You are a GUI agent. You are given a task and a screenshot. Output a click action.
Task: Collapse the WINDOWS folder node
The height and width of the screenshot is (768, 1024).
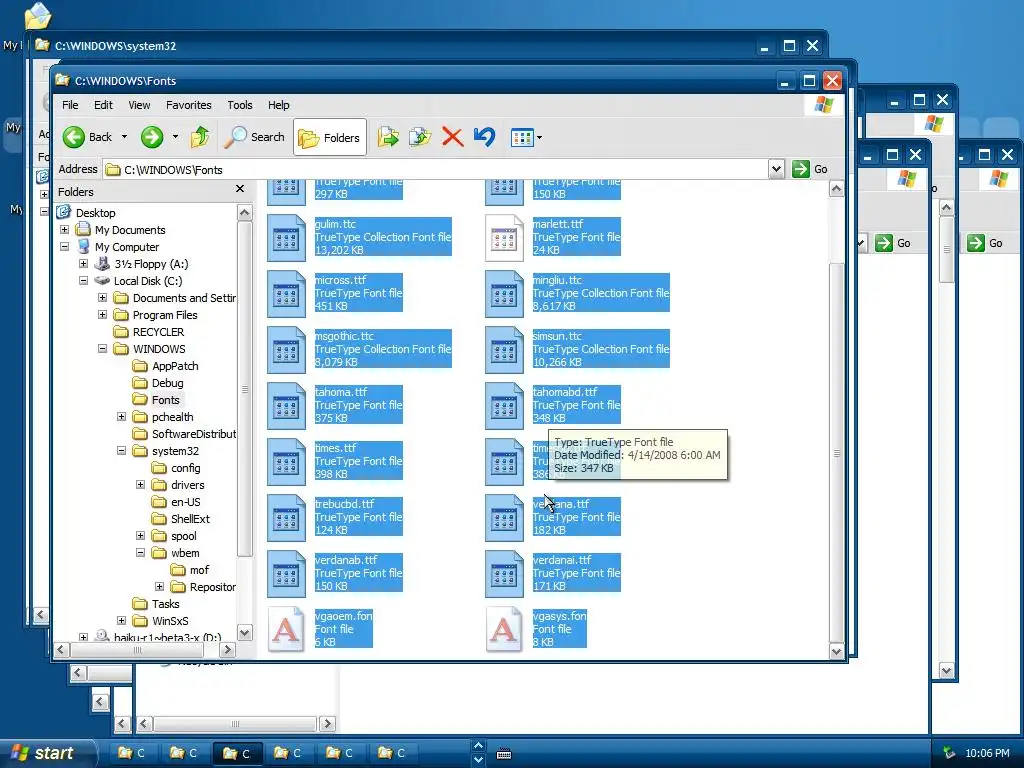point(103,349)
